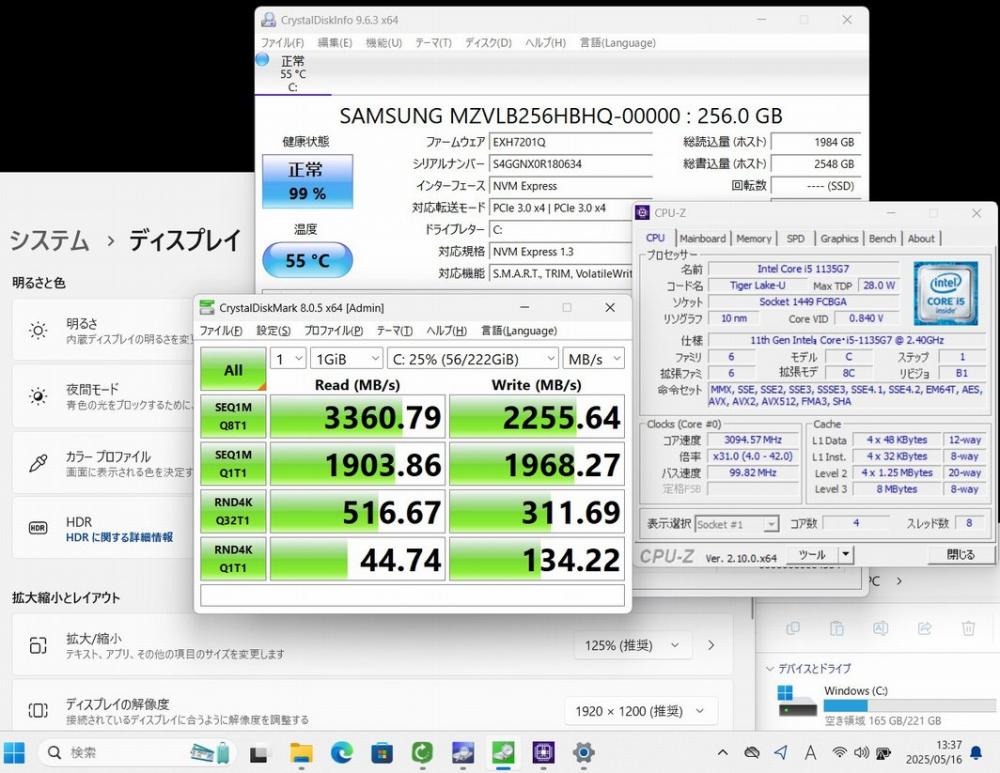Click the Intel Core i5 logo in CPU-Z
This screenshot has height=773, width=1000.
(x=945, y=293)
